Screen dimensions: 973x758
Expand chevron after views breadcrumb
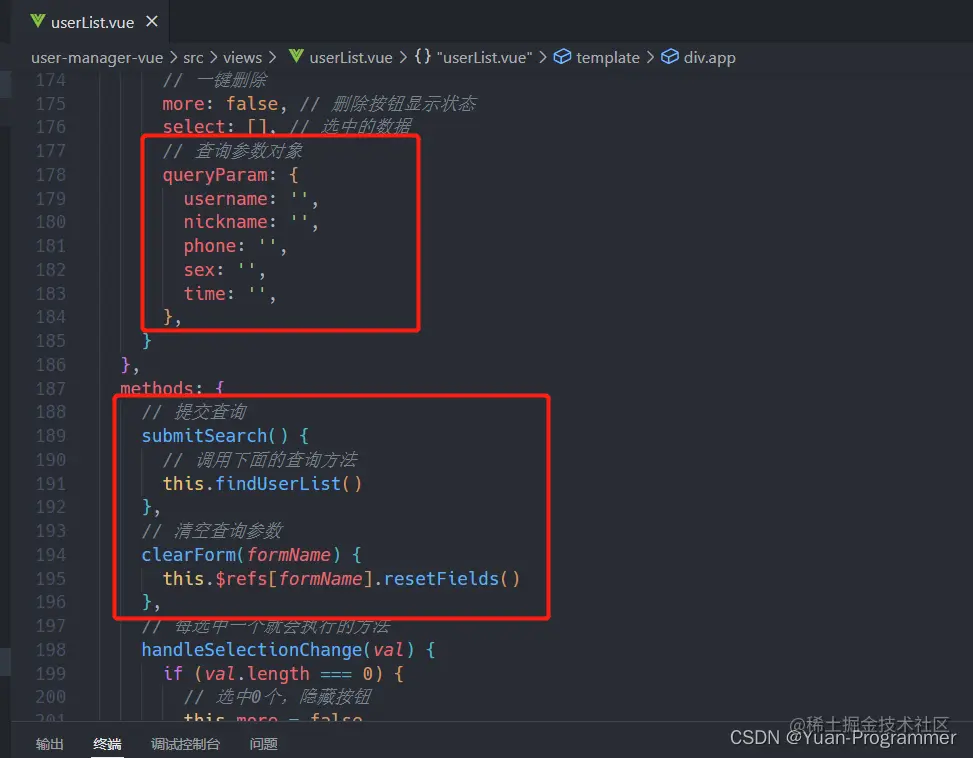coord(272,58)
